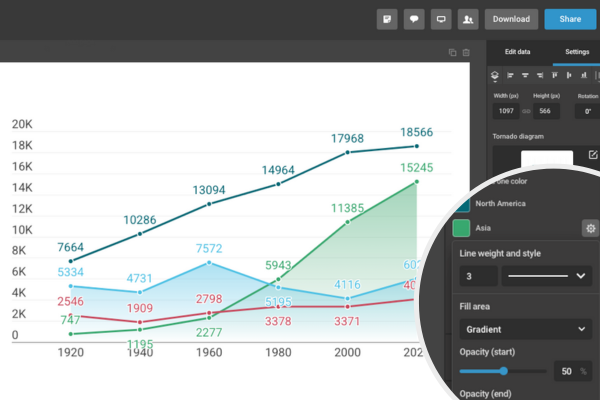Image resolution: width=600 pixels, height=400 pixels.
Task: Select the Tornado diagram thumbnail preview
Action: tap(547, 159)
